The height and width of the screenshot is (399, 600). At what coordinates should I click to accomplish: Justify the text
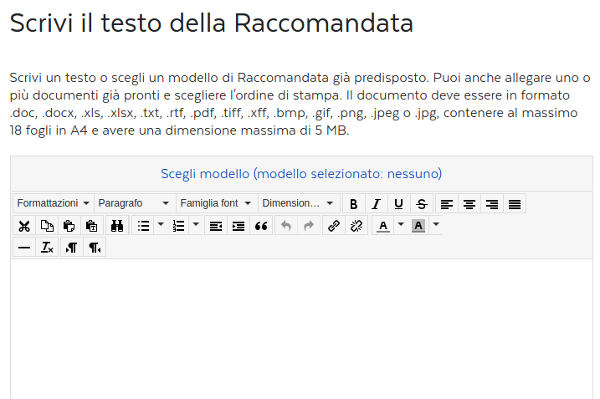coord(515,204)
